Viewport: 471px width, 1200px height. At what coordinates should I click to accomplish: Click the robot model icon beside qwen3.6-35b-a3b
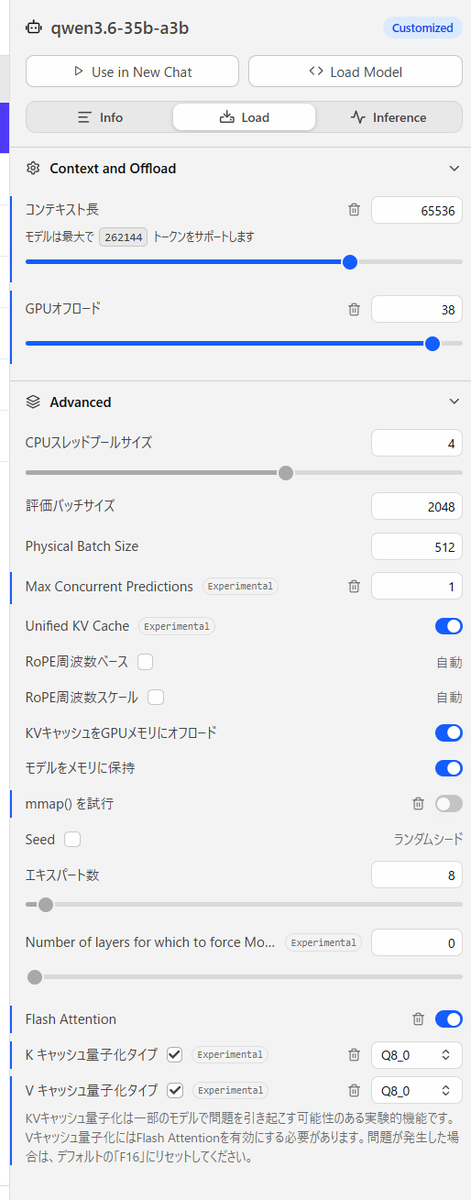pyautogui.click(x=34, y=28)
